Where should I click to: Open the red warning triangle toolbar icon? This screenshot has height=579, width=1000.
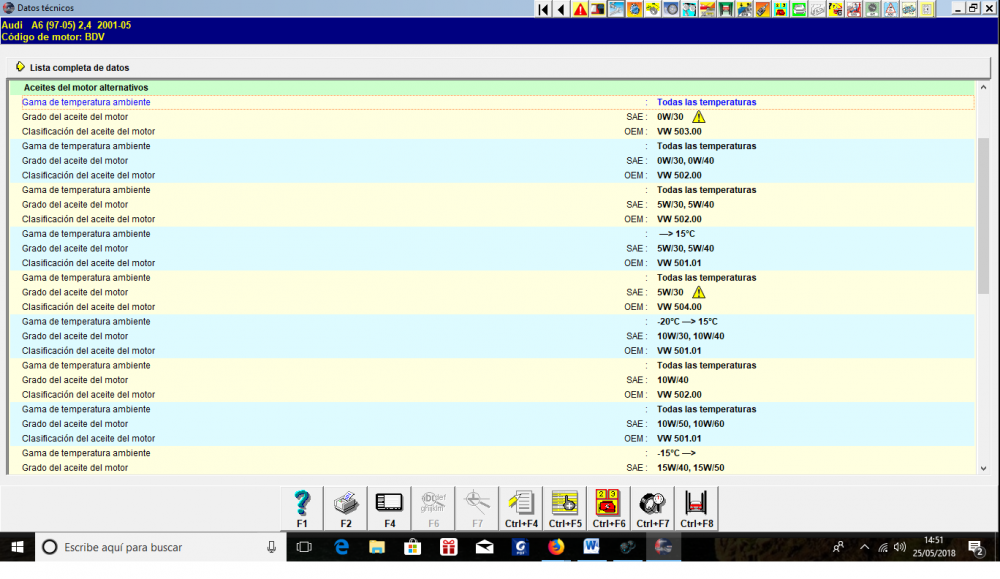pyautogui.click(x=580, y=9)
